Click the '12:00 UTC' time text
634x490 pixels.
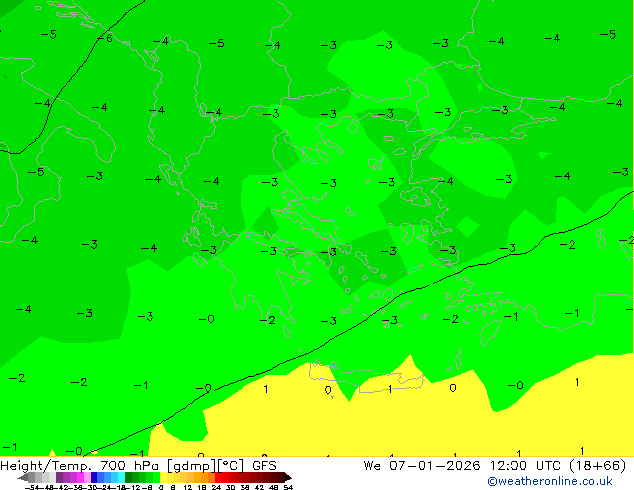(526, 466)
